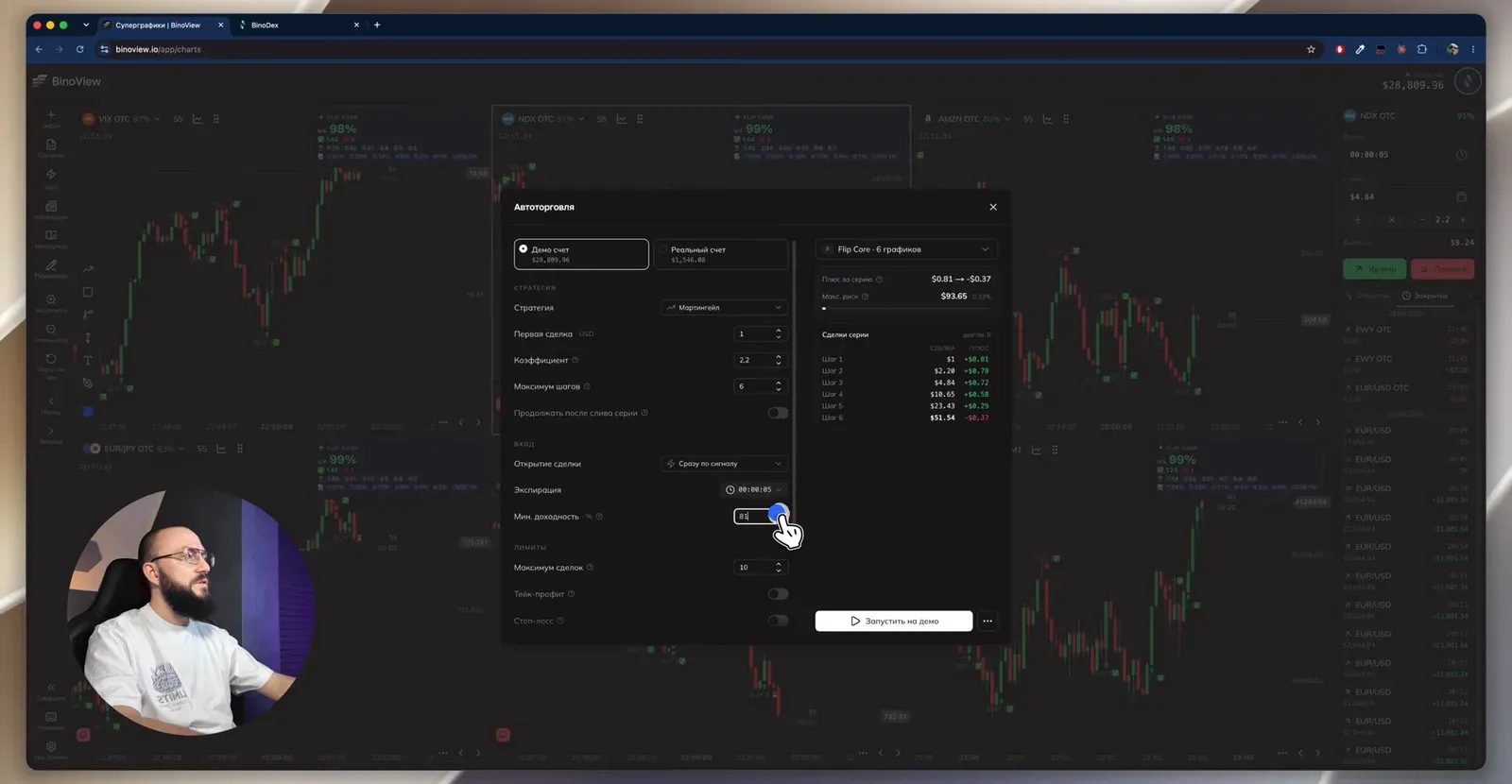Open the Flip Core 6 графиков dropdown
1512x784 pixels.
point(906,249)
